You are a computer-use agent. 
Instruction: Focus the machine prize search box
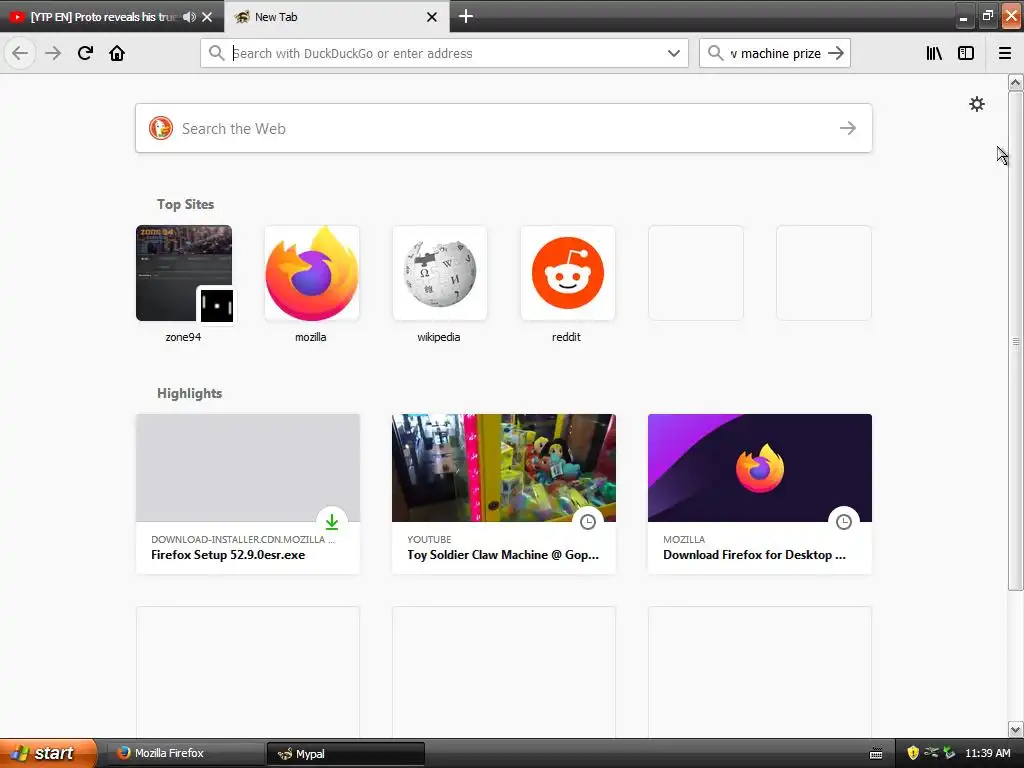[775, 53]
